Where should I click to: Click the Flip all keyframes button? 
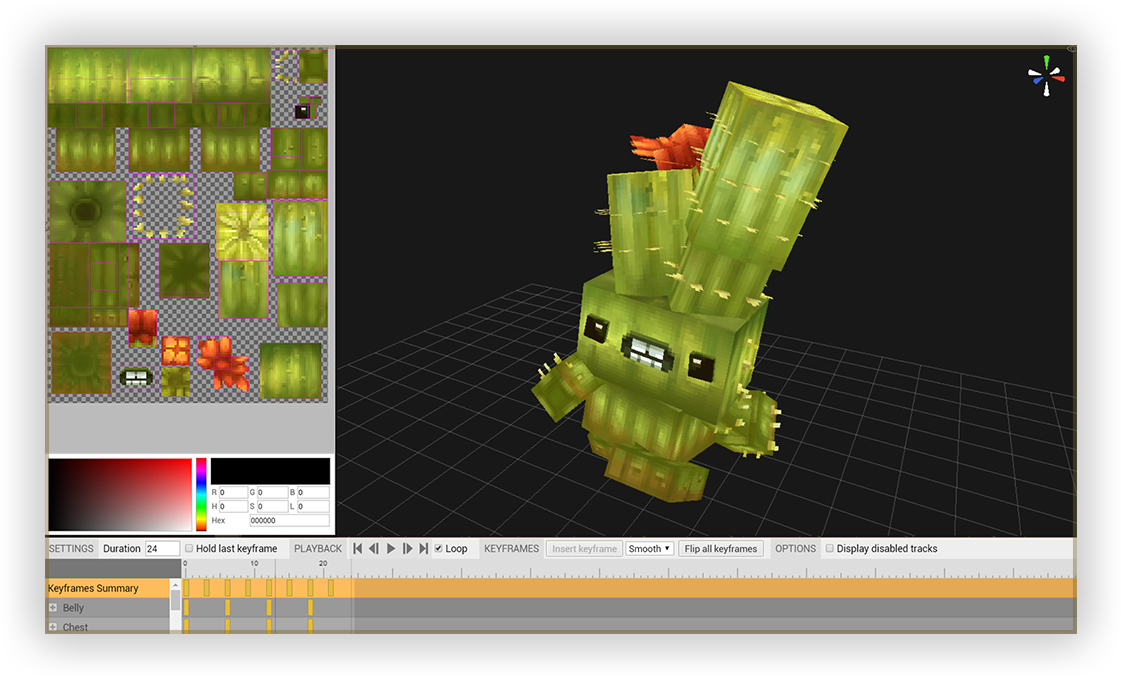[721, 549]
